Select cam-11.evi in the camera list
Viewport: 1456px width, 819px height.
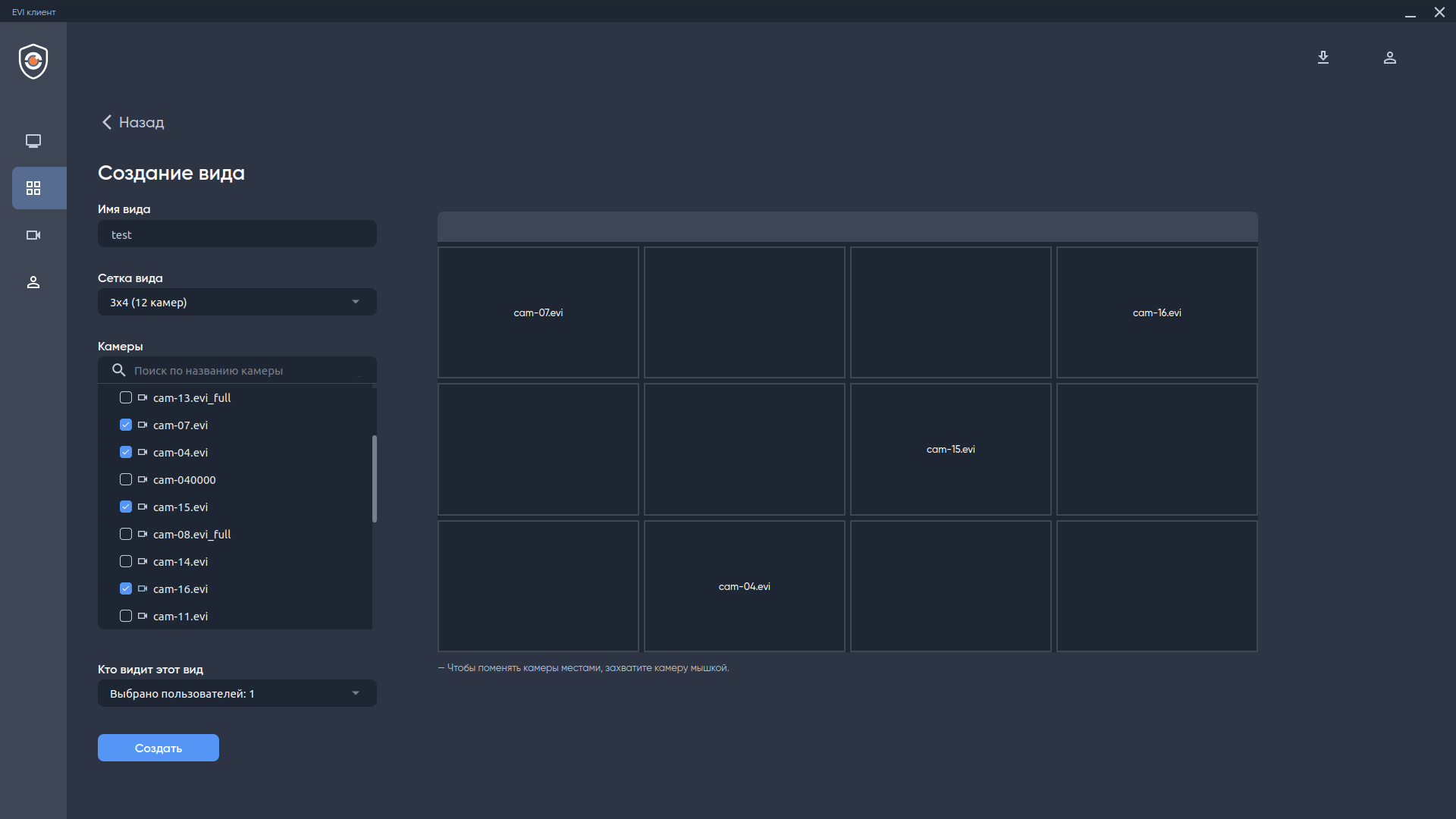click(x=180, y=617)
